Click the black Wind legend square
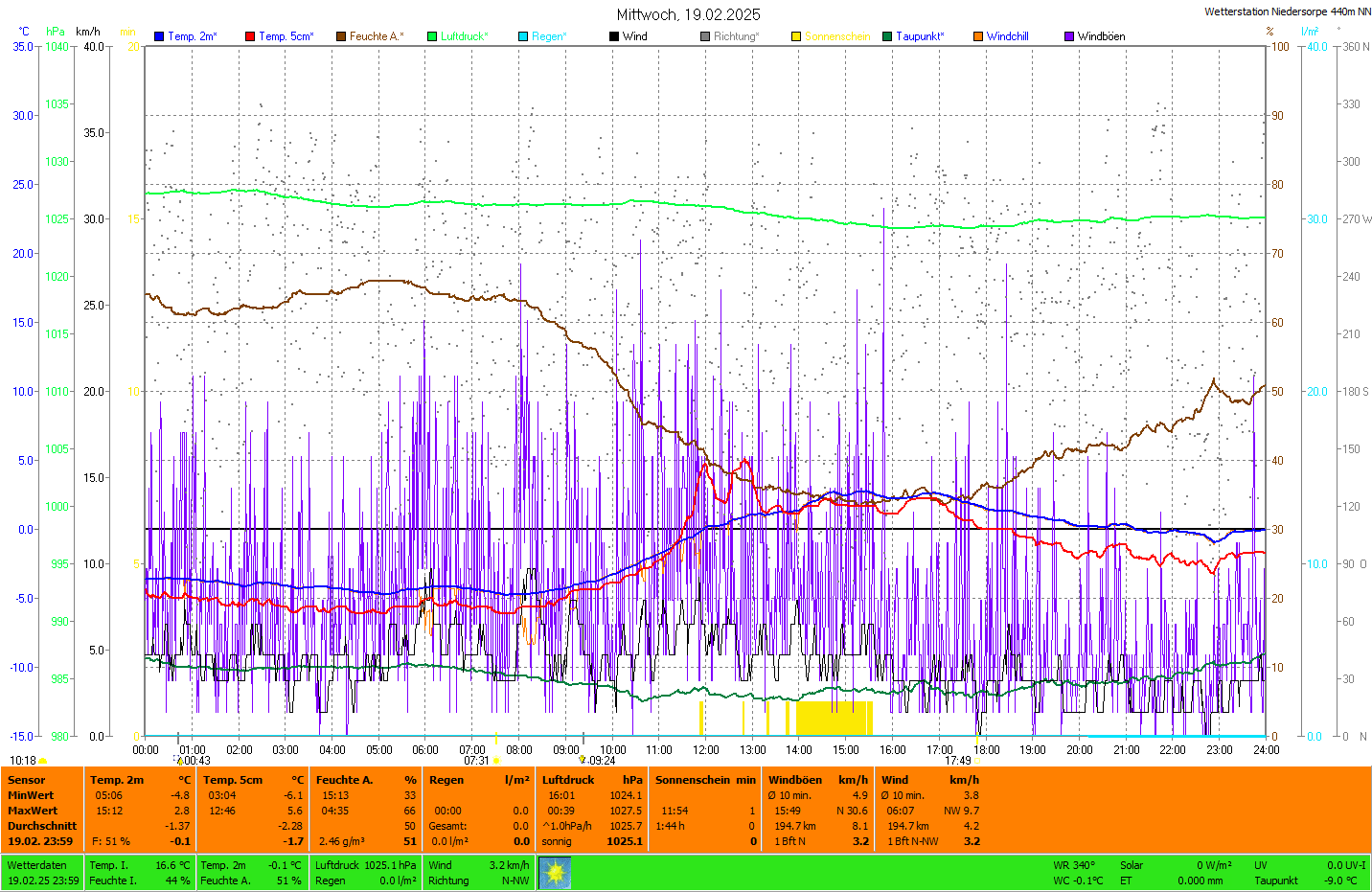1372x892 pixels. 614,36
